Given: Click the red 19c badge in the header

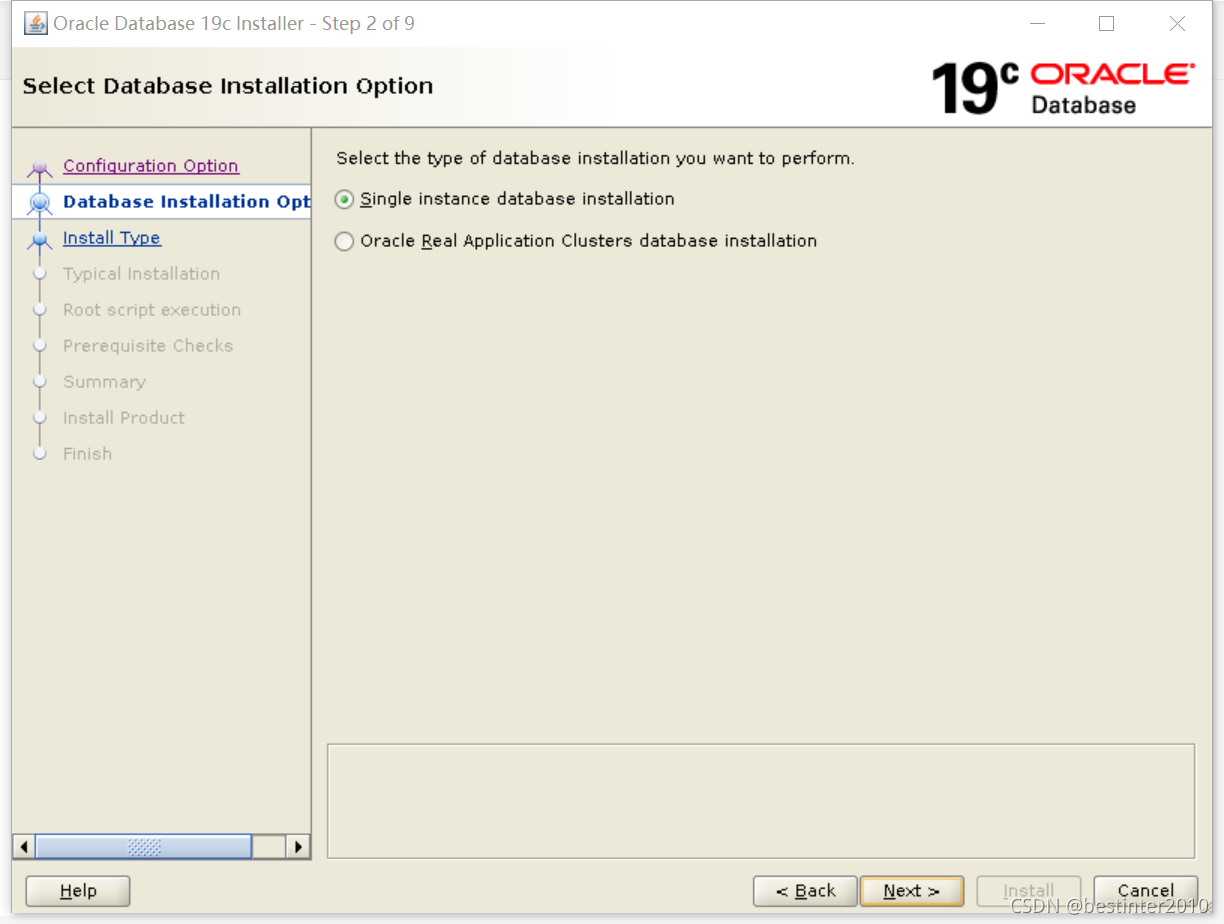Looking at the screenshot, I should [x=967, y=88].
